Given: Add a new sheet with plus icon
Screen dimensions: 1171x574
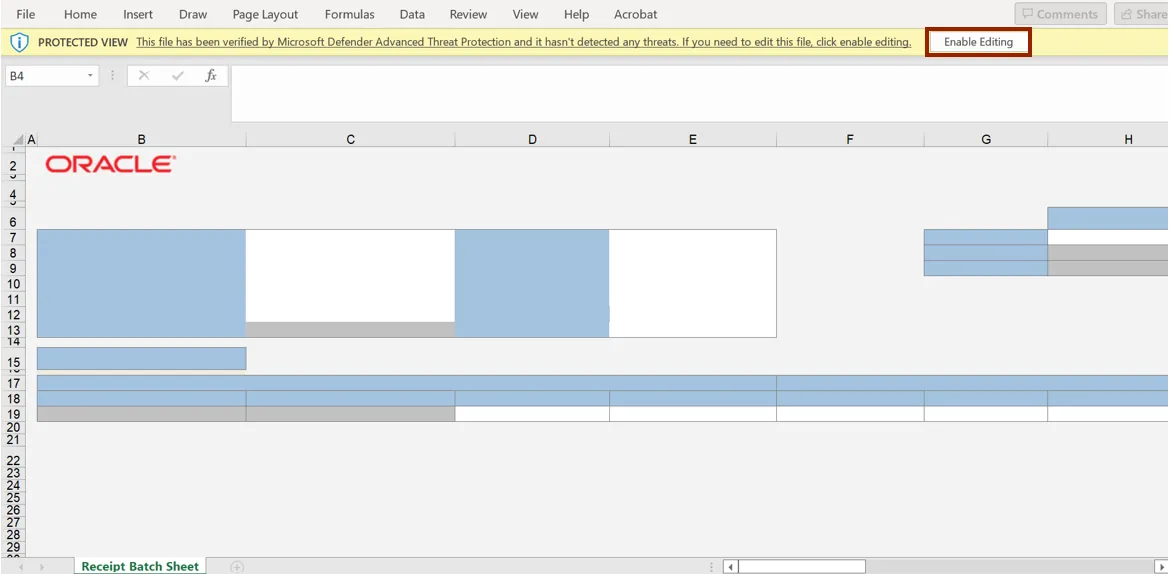Looking at the screenshot, I should (x=237, y=567).
